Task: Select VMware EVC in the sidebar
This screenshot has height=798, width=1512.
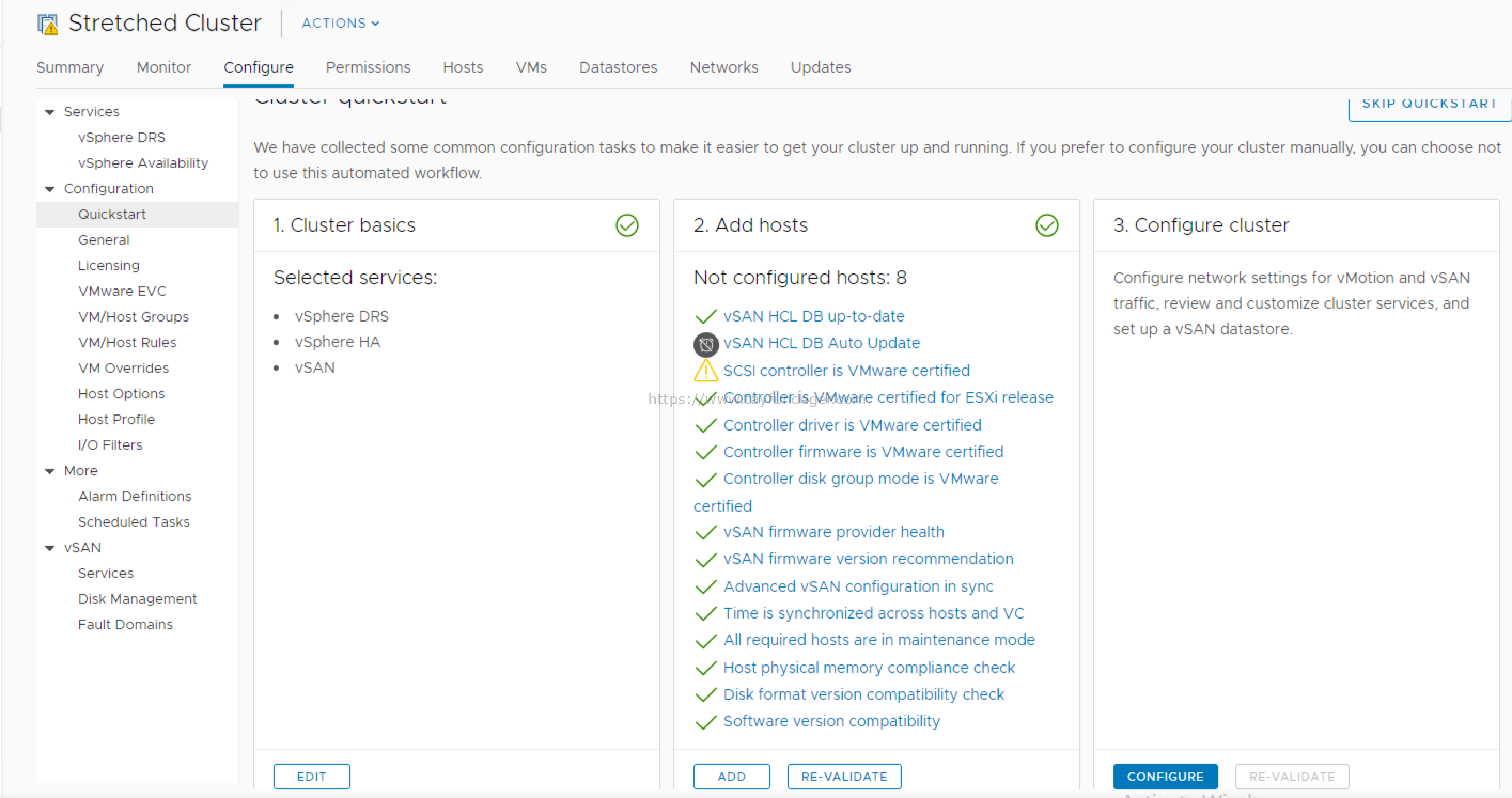Action: click(x=122, y=291)
